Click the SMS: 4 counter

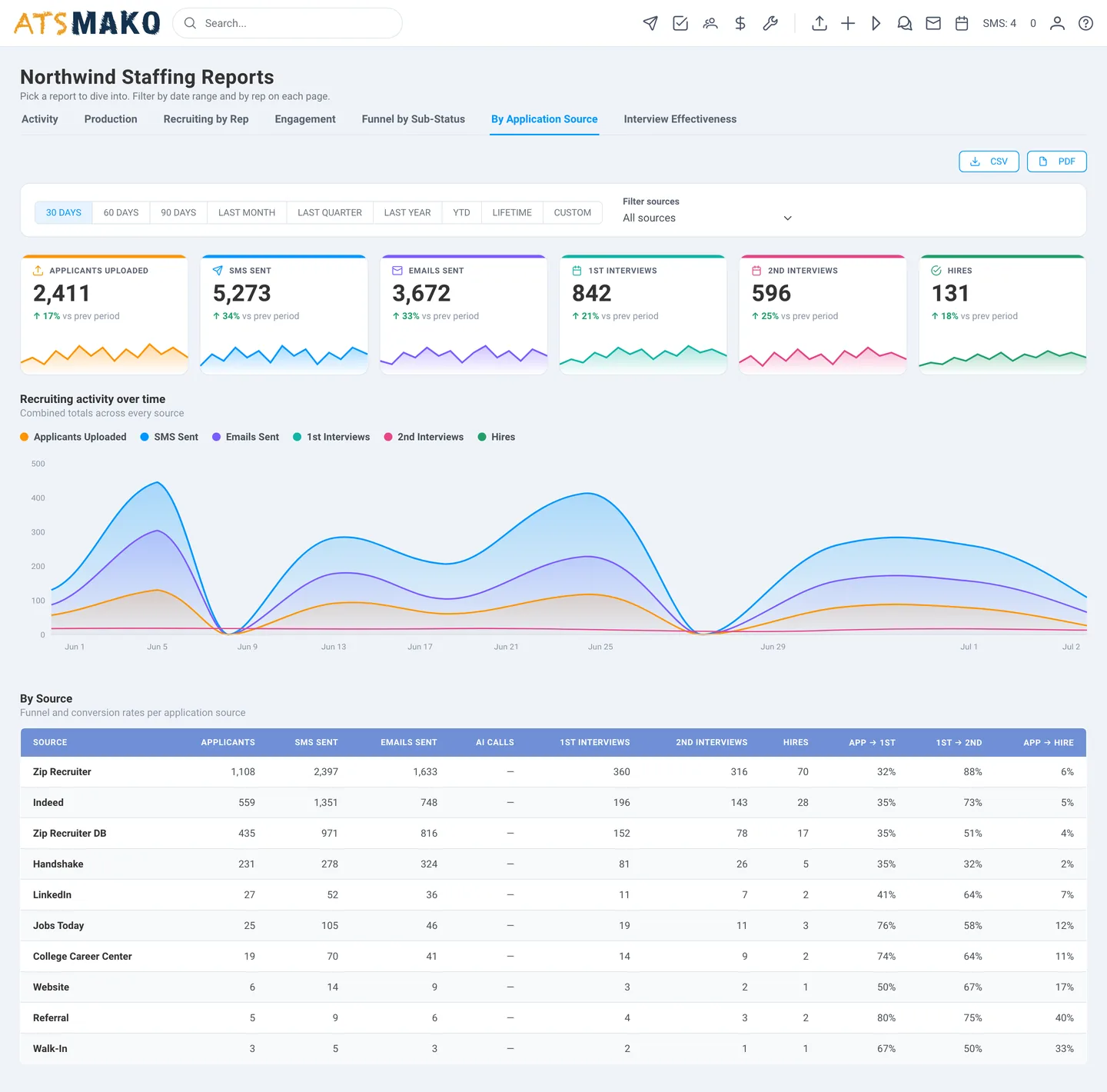(999, 23)
